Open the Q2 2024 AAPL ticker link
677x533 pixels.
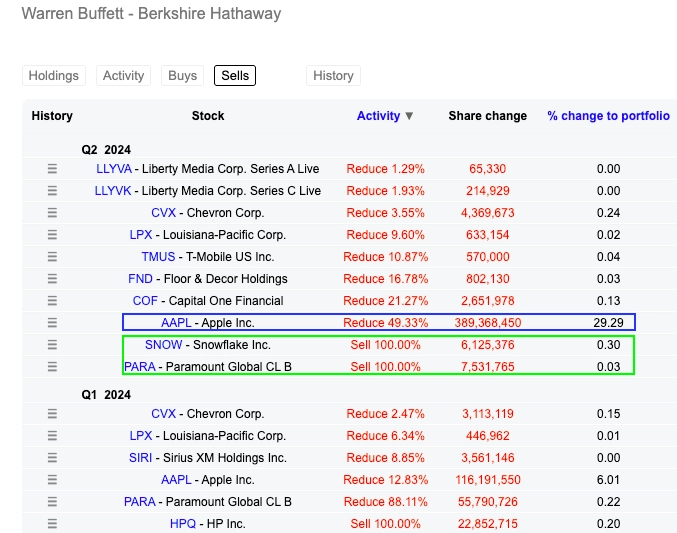[x=176, y=323]
